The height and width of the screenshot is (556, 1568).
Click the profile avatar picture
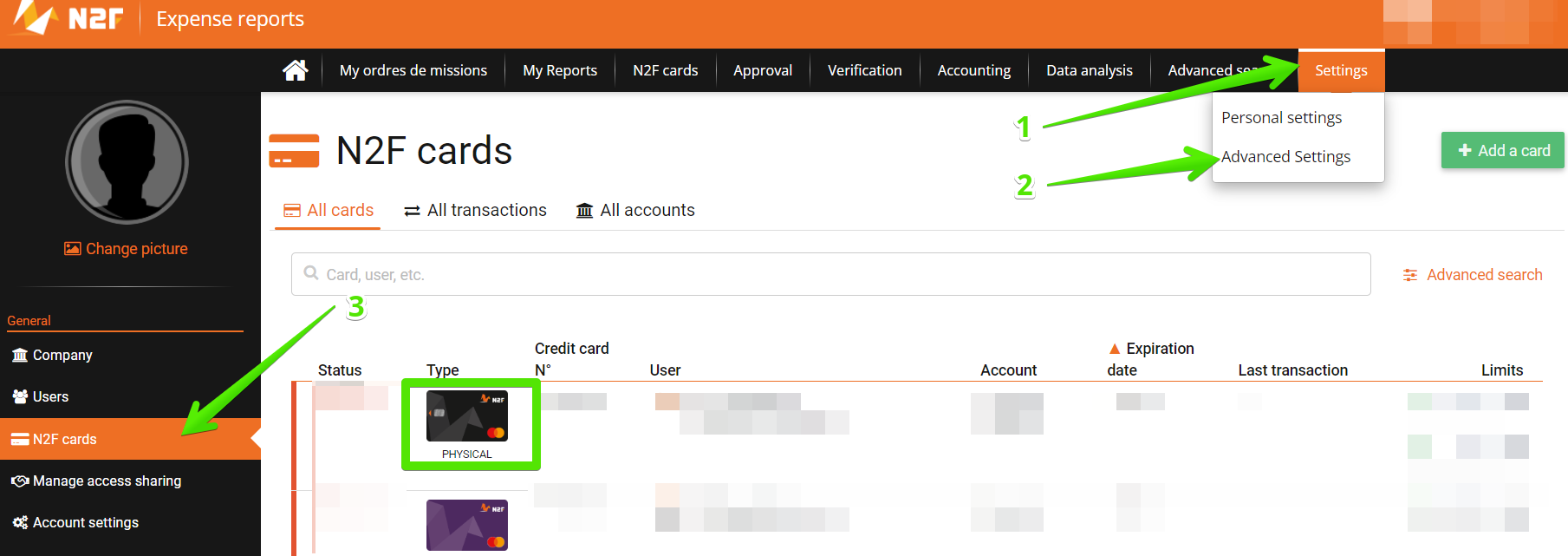coord(127,162)
